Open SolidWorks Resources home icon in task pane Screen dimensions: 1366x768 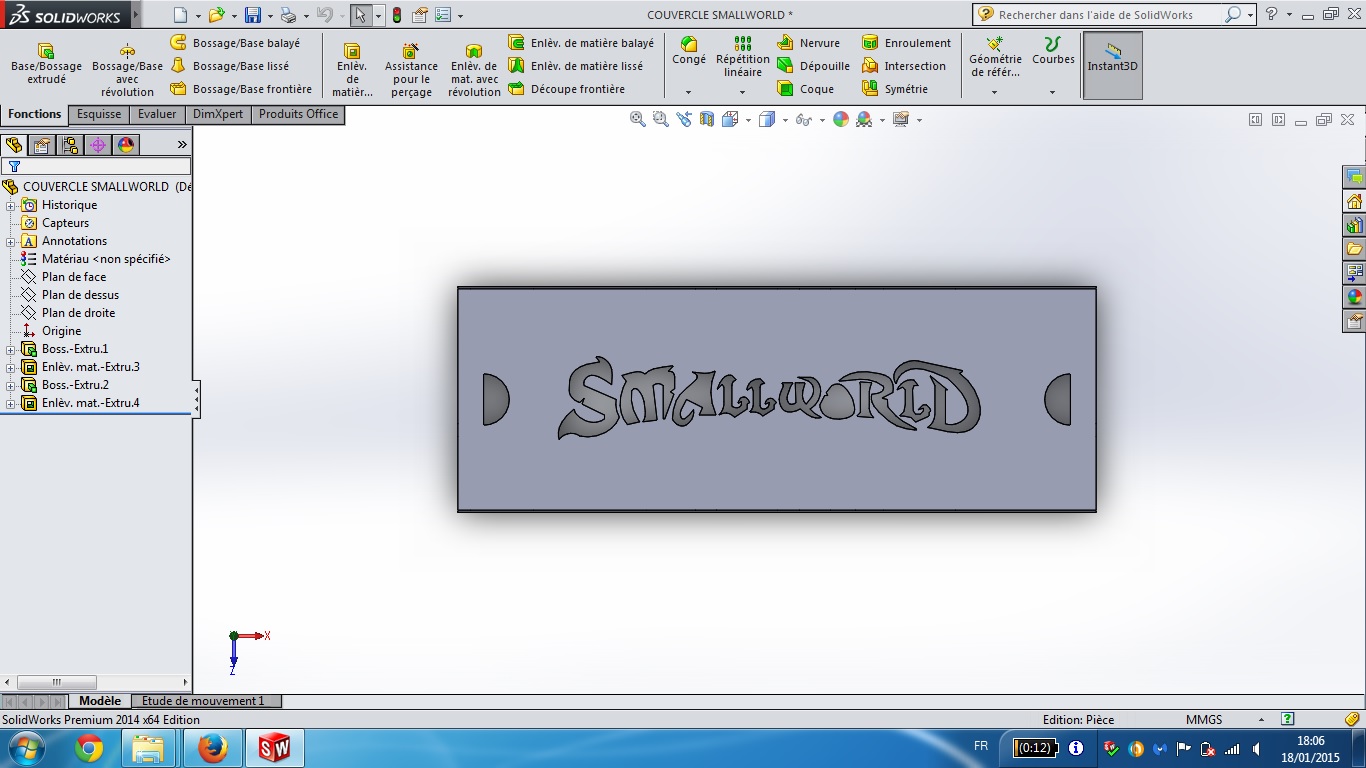[x=1354, y=201]
